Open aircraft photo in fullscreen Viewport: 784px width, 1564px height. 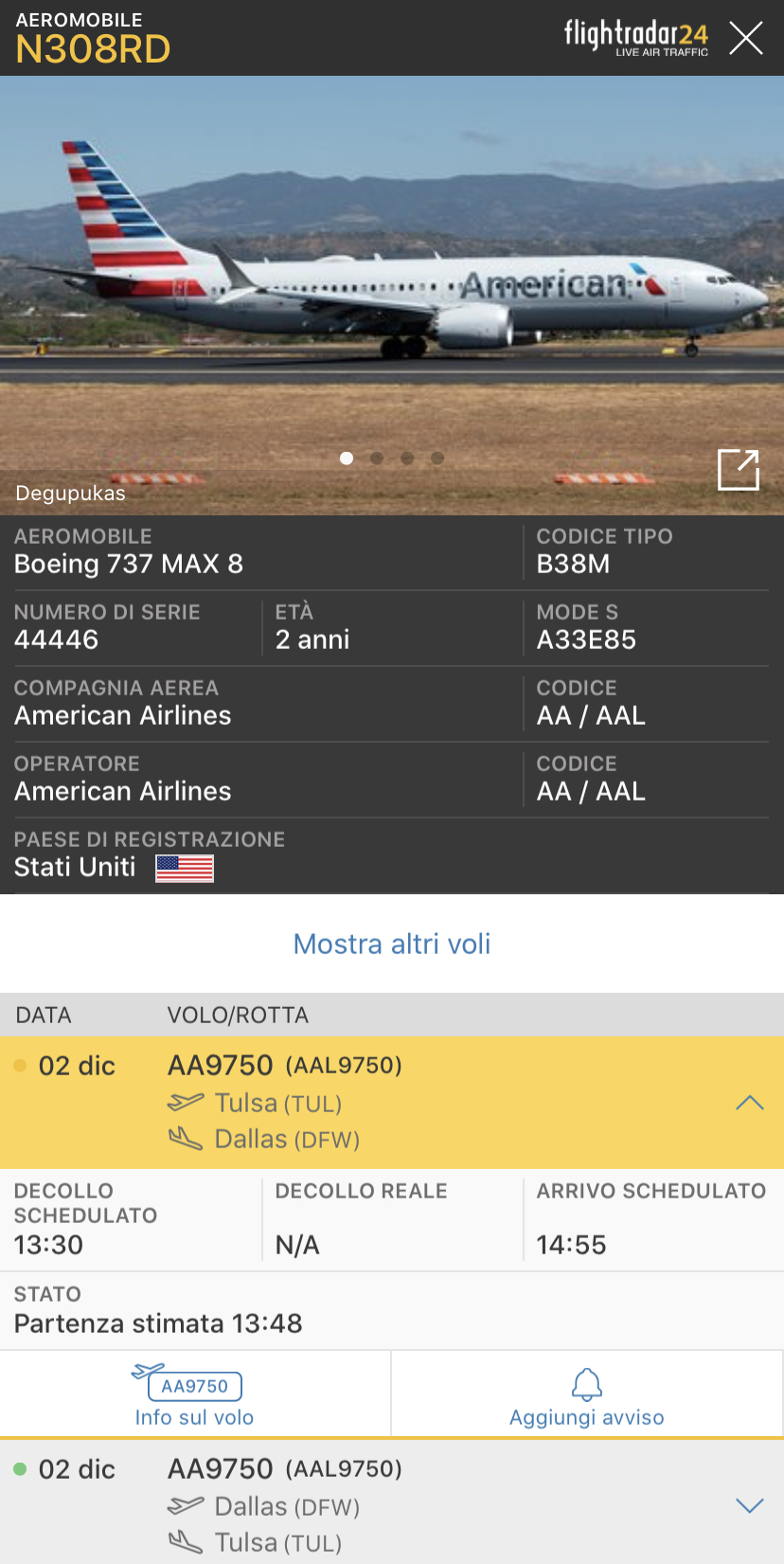click(739, 470)
